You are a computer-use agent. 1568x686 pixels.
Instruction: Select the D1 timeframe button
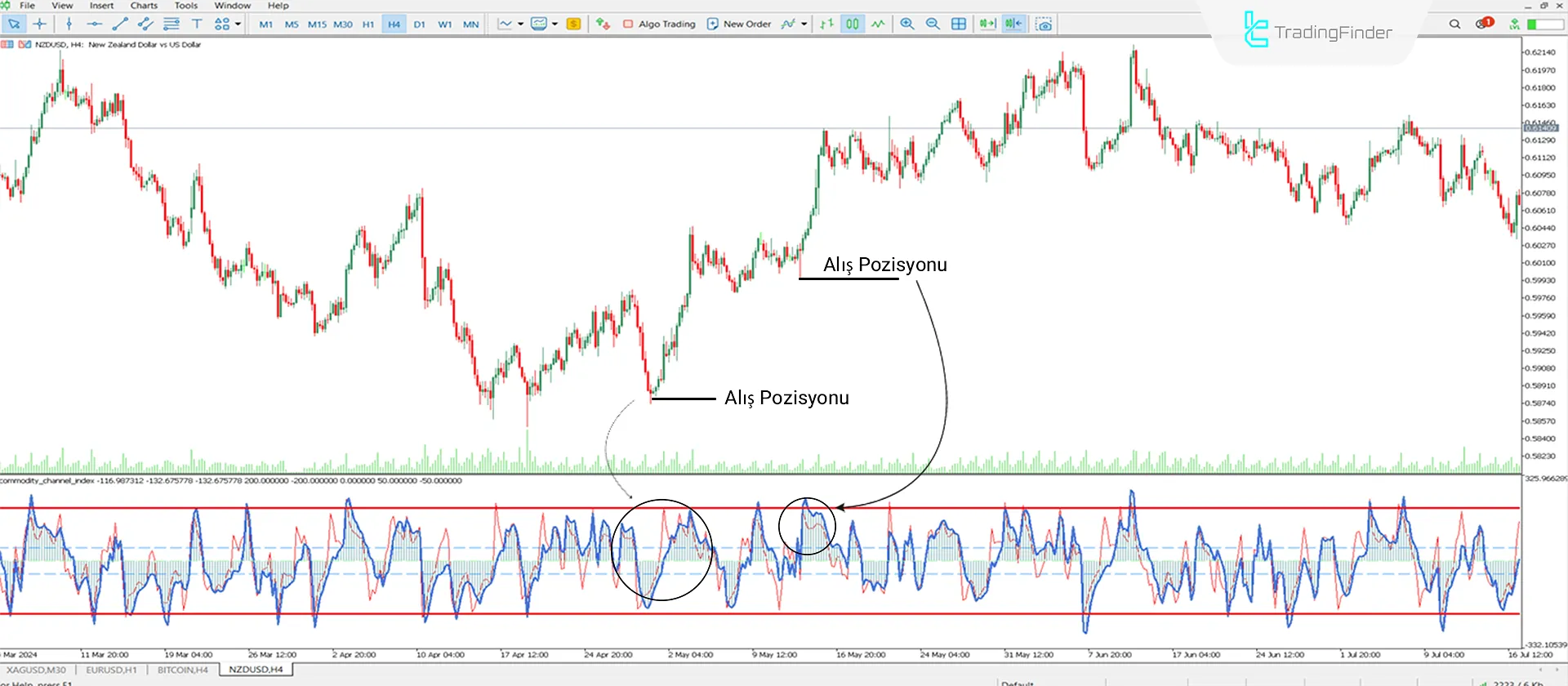[x=419, y=24]
